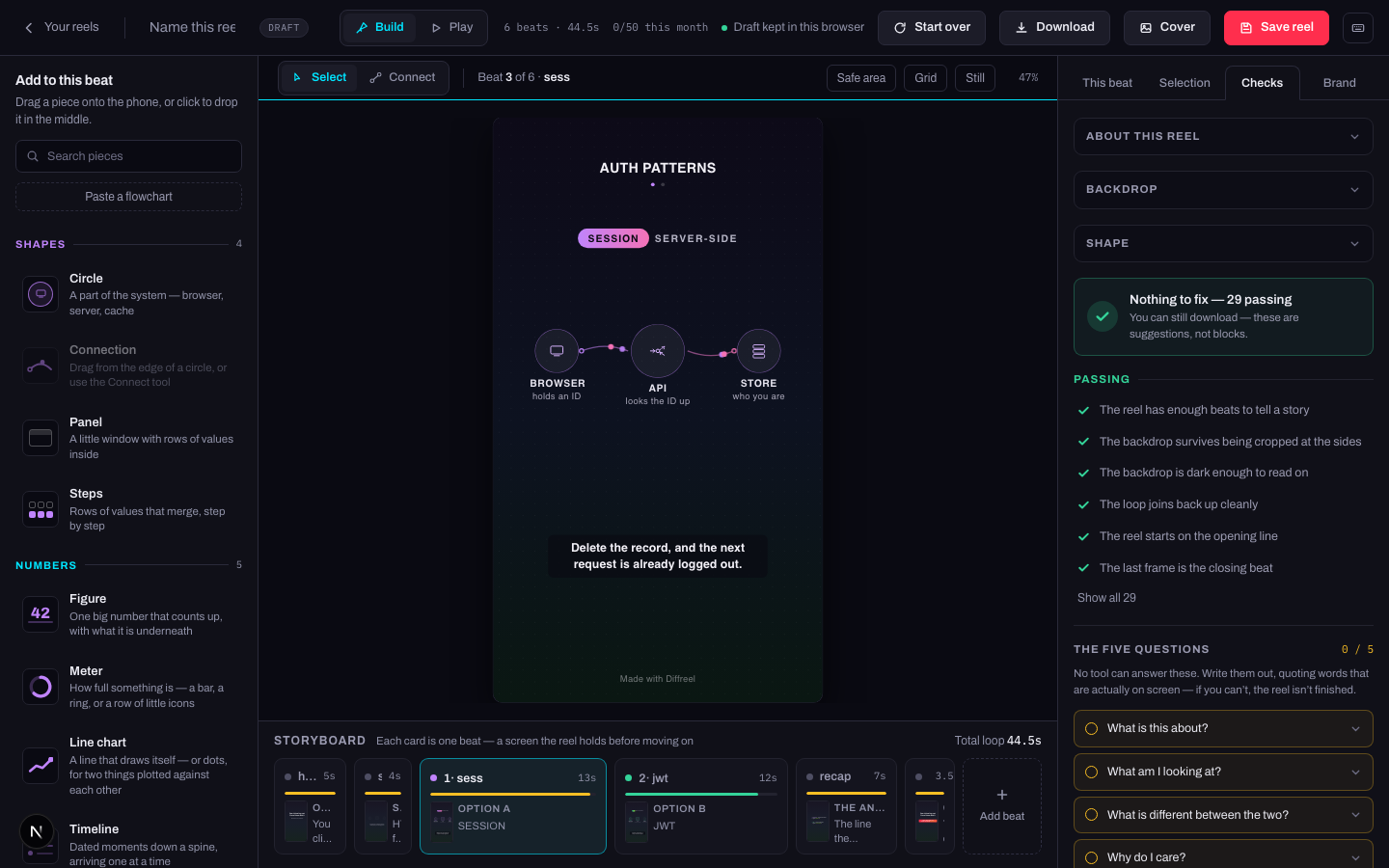Image resolution: width=1389 pixels, height=868 pixels.
Task: Open the round N avatar badge
Action: (36, 831)
